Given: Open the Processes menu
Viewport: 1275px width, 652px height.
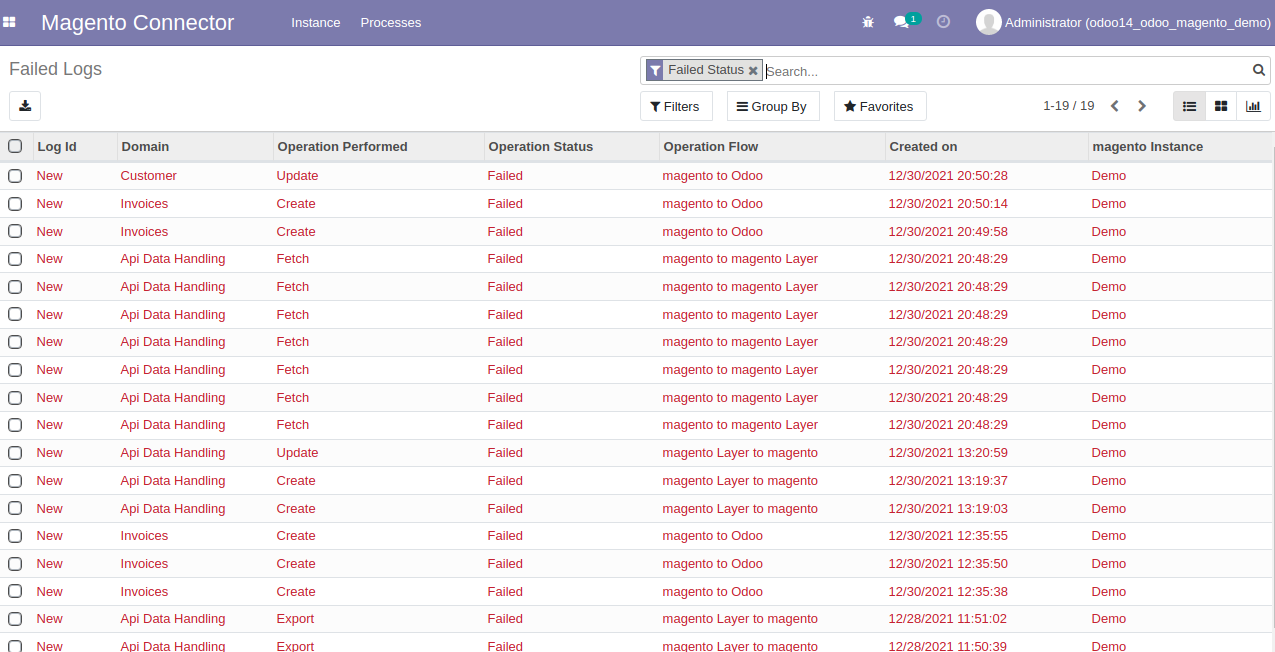Looking at the screenshot, I should pyautogui.click(x=390, y=22).
